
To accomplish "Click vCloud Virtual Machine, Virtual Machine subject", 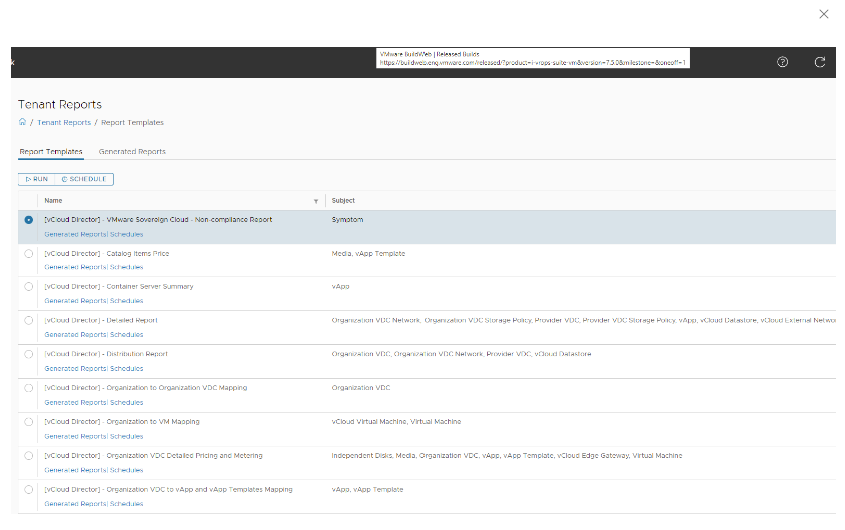I will (x=396, y=422).
